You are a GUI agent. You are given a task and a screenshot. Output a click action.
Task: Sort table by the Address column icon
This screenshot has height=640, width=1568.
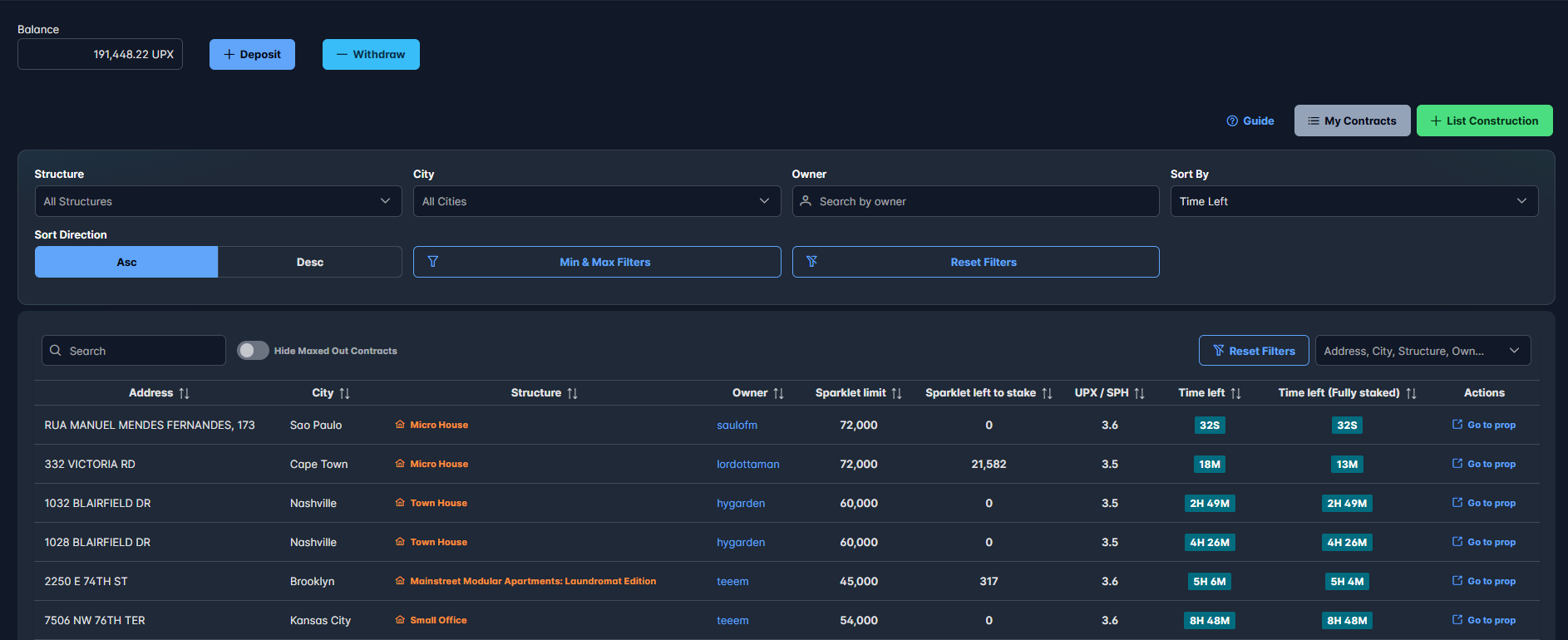point(184,393)
